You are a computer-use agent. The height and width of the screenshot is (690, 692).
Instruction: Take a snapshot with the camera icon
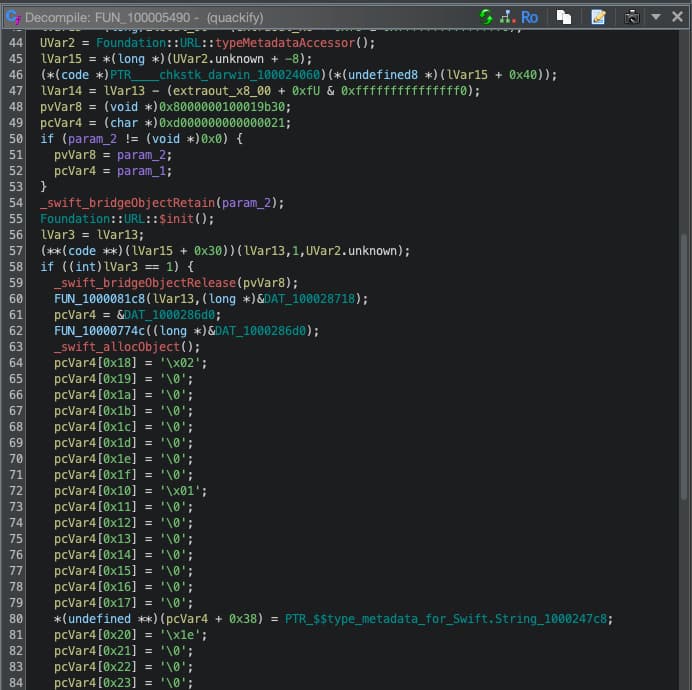632,17
